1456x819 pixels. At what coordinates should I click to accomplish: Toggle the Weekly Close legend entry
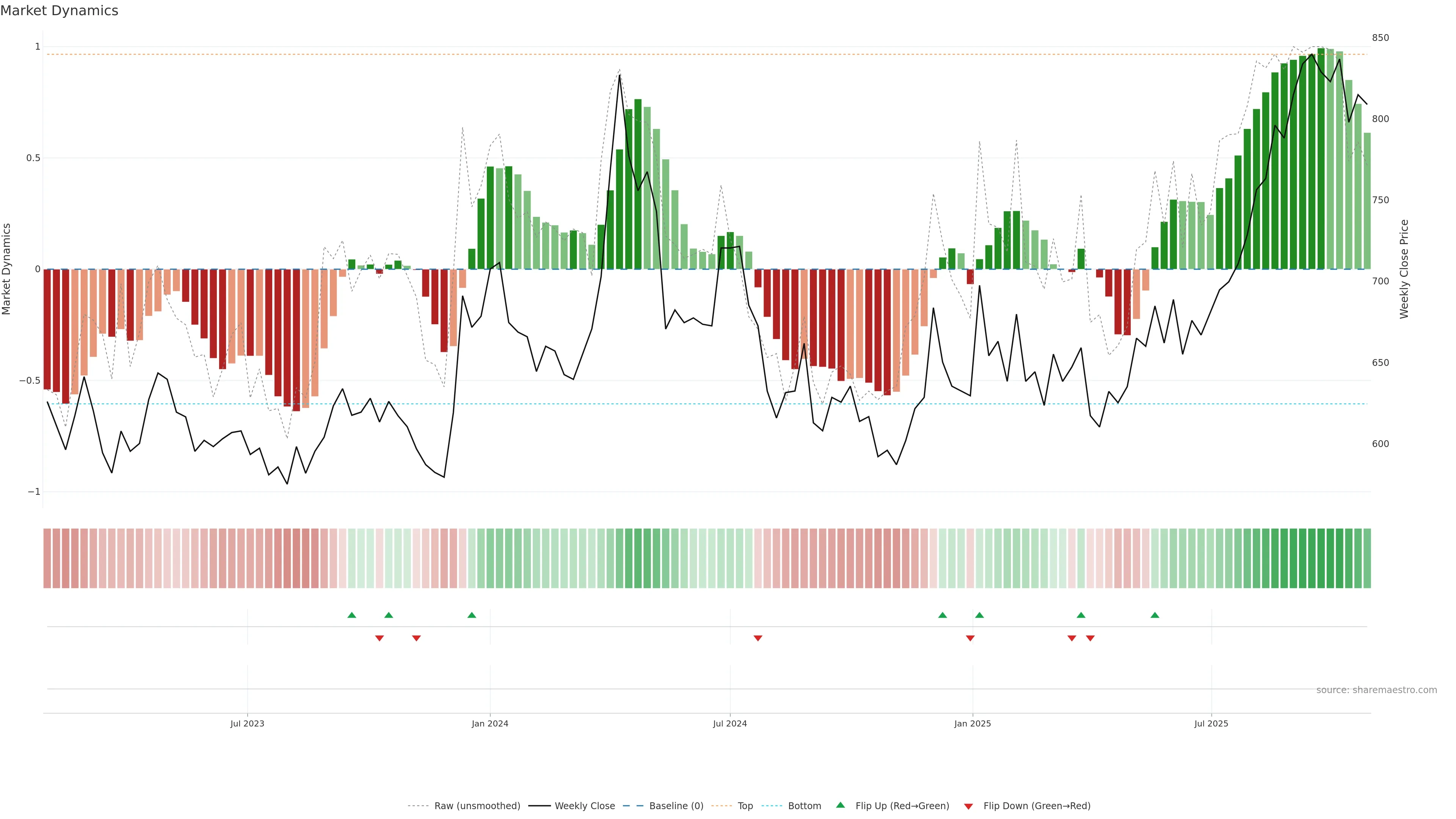pyautogui.click(x=584, y=806)
